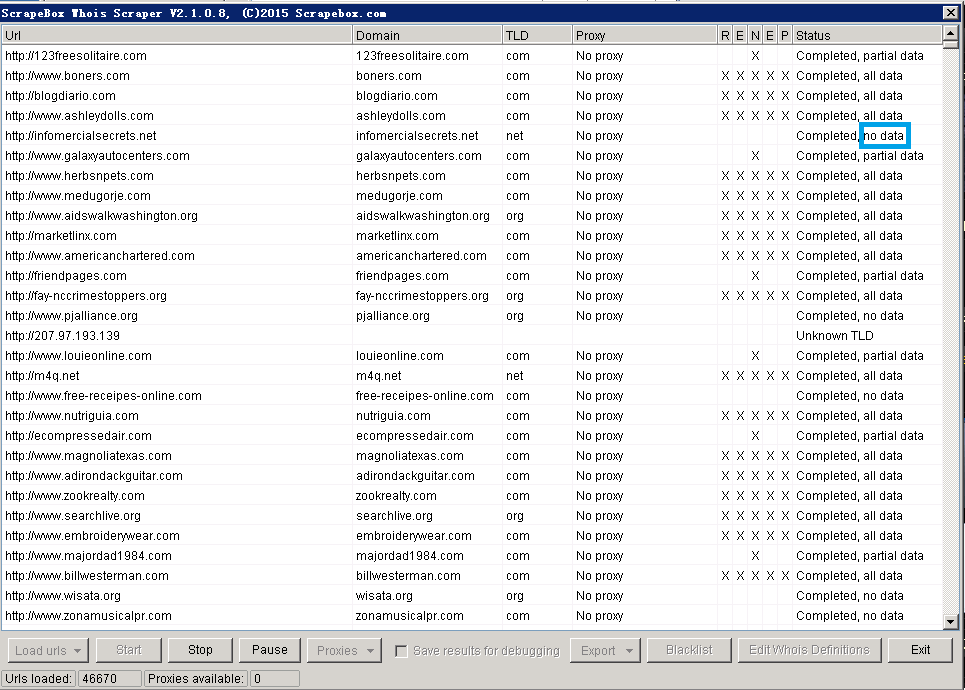Select row http://www.aidswalkwashington.org
This screenshot has height=690, width=965.
[x=471, y=215]
